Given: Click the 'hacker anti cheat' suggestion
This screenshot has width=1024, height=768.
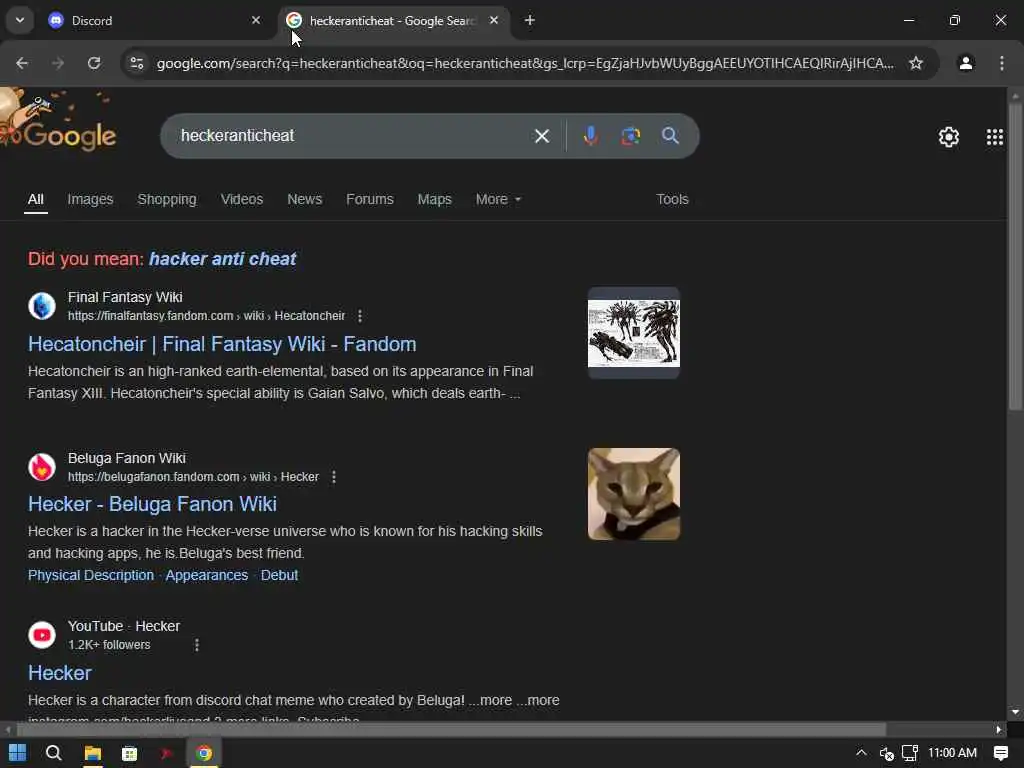Looking at the screenshot, I should (x=222, y=259).
